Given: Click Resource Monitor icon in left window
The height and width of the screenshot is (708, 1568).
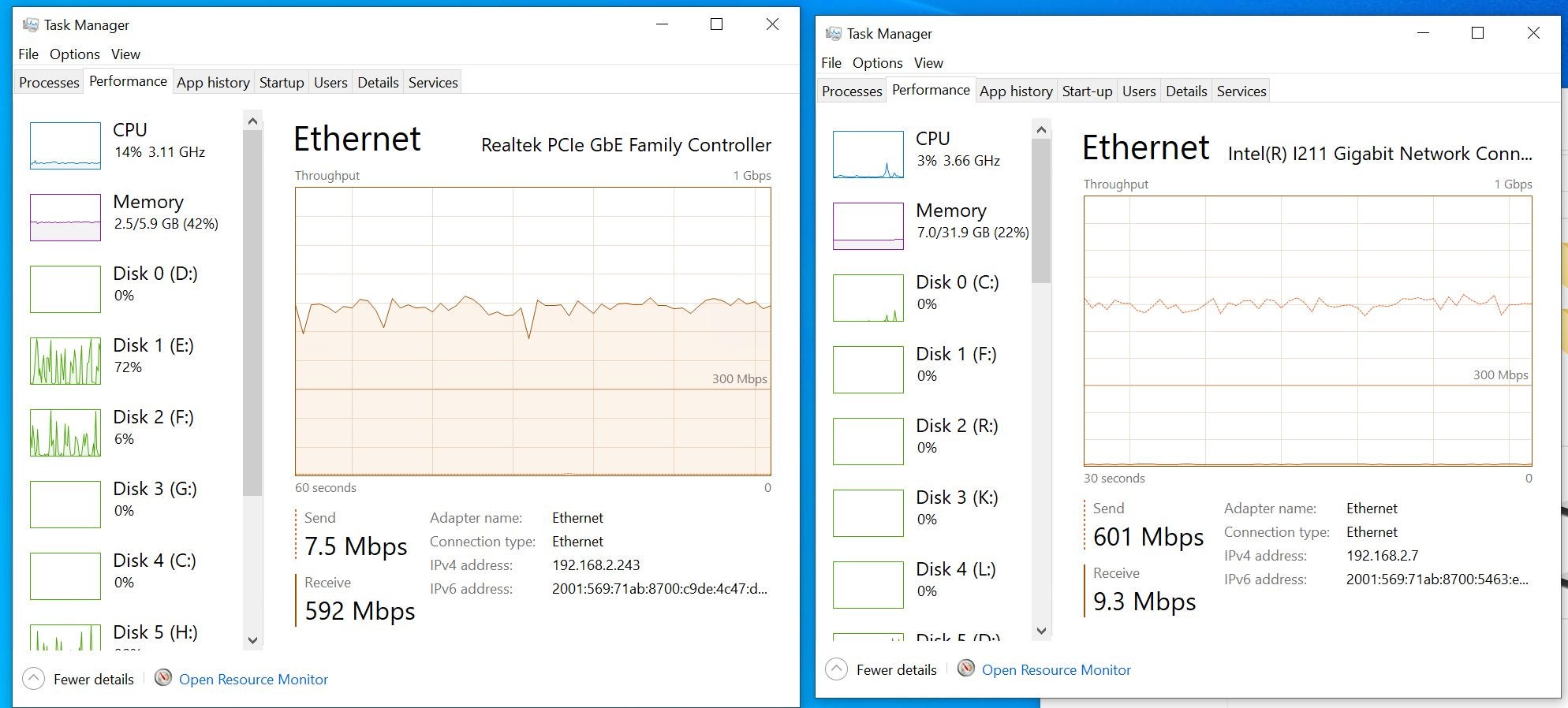Looking at the screenshot, I should [x=163, y=677].
